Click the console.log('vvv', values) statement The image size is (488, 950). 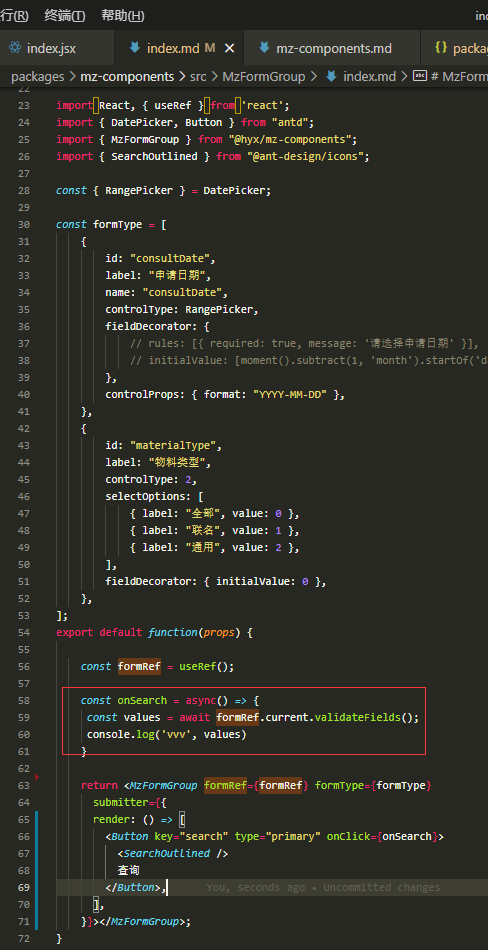[167, 735]
